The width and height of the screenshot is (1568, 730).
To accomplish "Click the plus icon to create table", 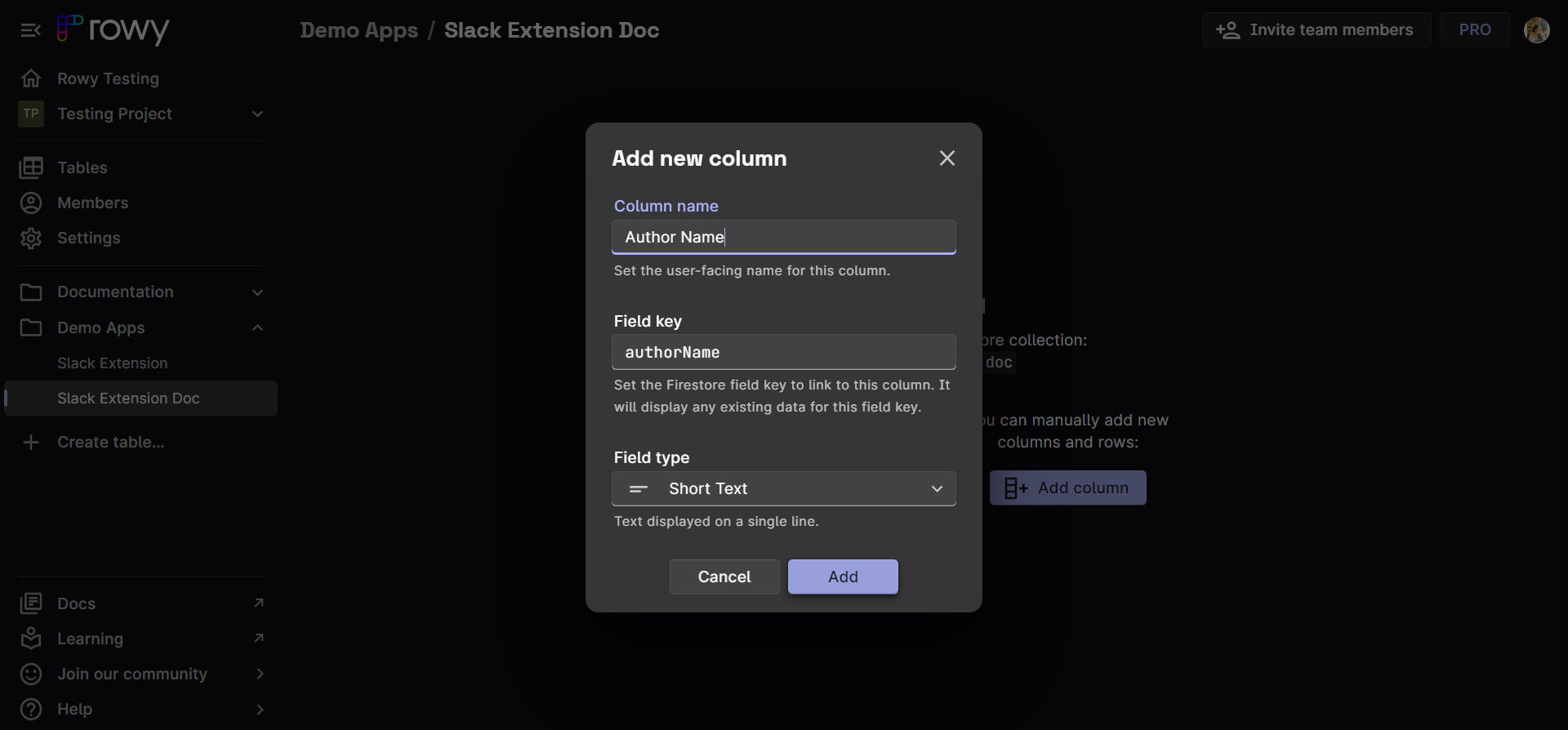I will coord(31,442).
